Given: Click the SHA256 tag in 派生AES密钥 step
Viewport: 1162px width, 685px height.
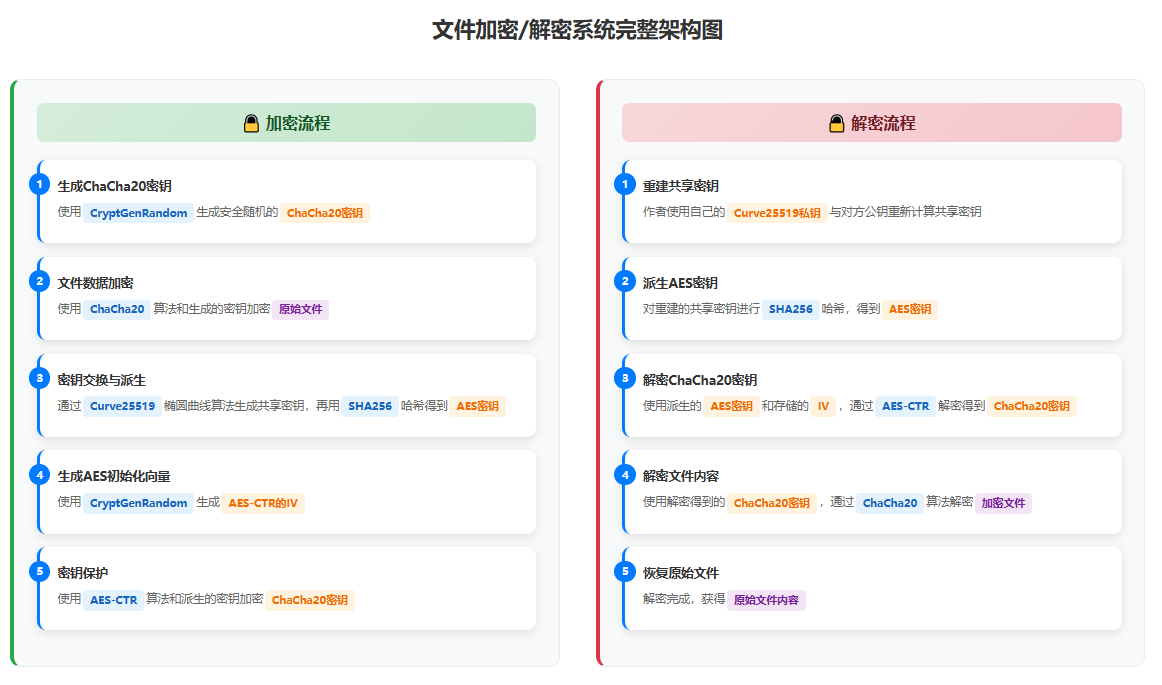Looking at the screenshot, I should pos(791,309).
